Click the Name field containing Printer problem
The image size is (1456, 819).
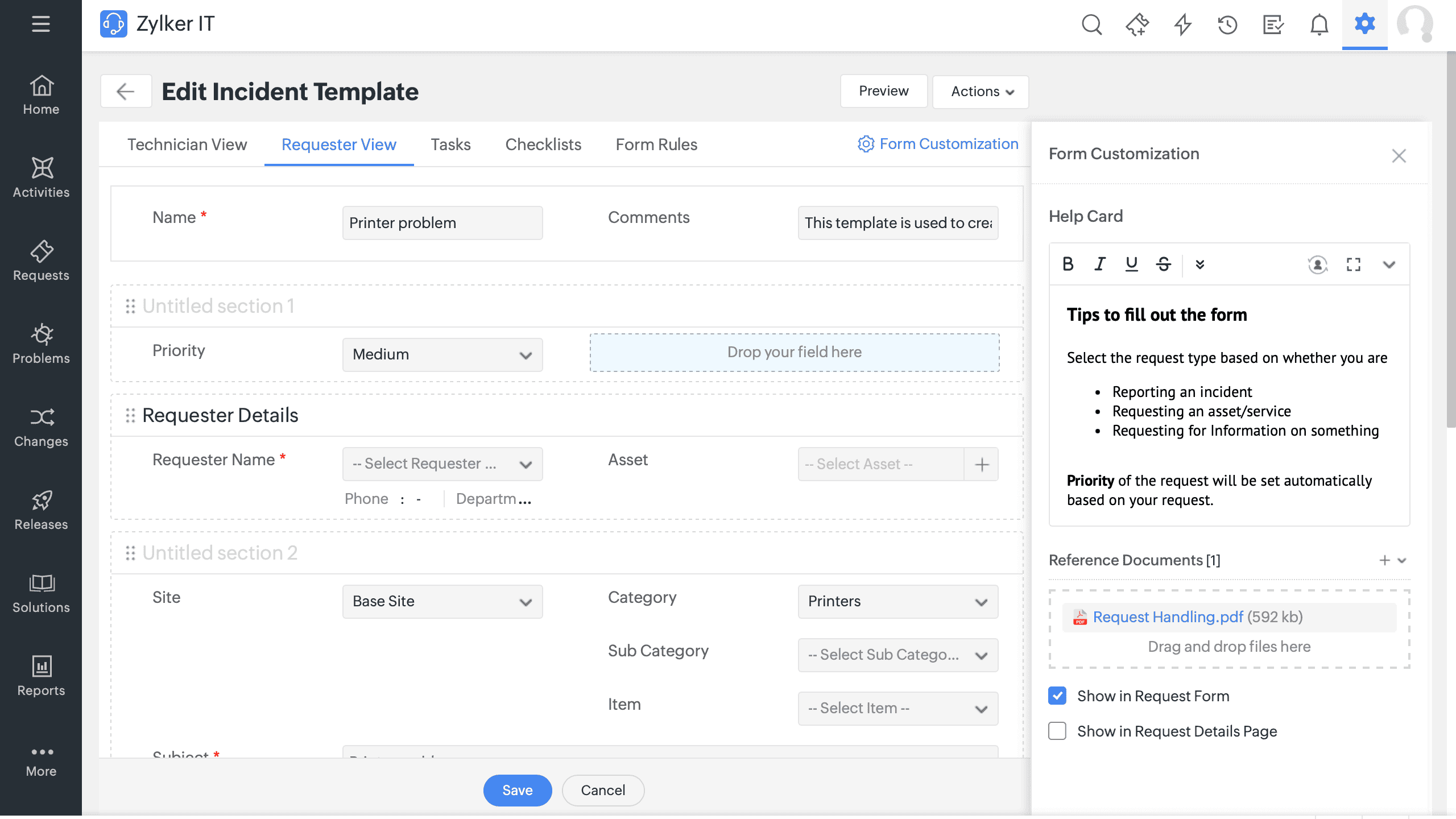[x=442, y=222]
